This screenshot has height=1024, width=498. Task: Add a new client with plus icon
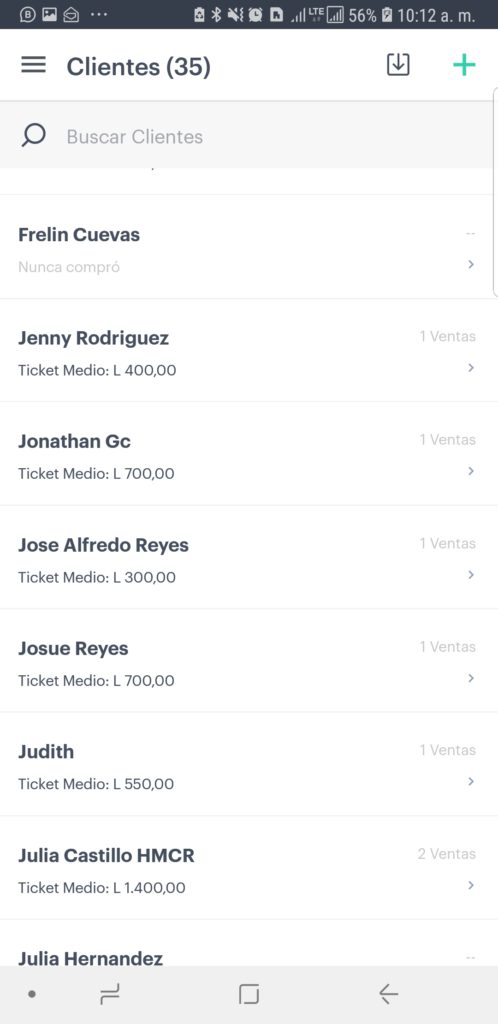point(464,65)
